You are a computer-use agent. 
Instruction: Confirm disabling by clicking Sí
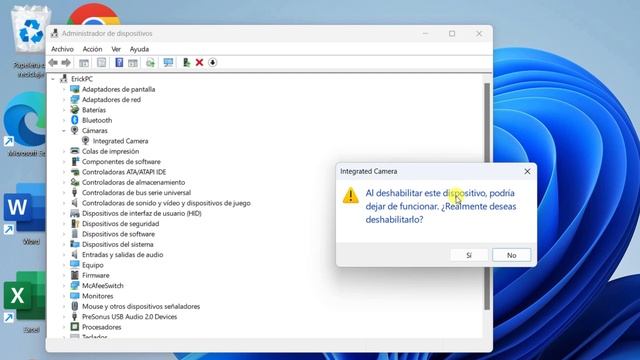[x=469, y=255]
